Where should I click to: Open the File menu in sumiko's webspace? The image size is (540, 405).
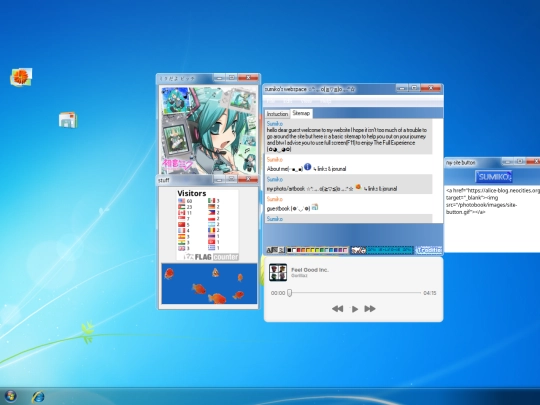click(271, 101)
